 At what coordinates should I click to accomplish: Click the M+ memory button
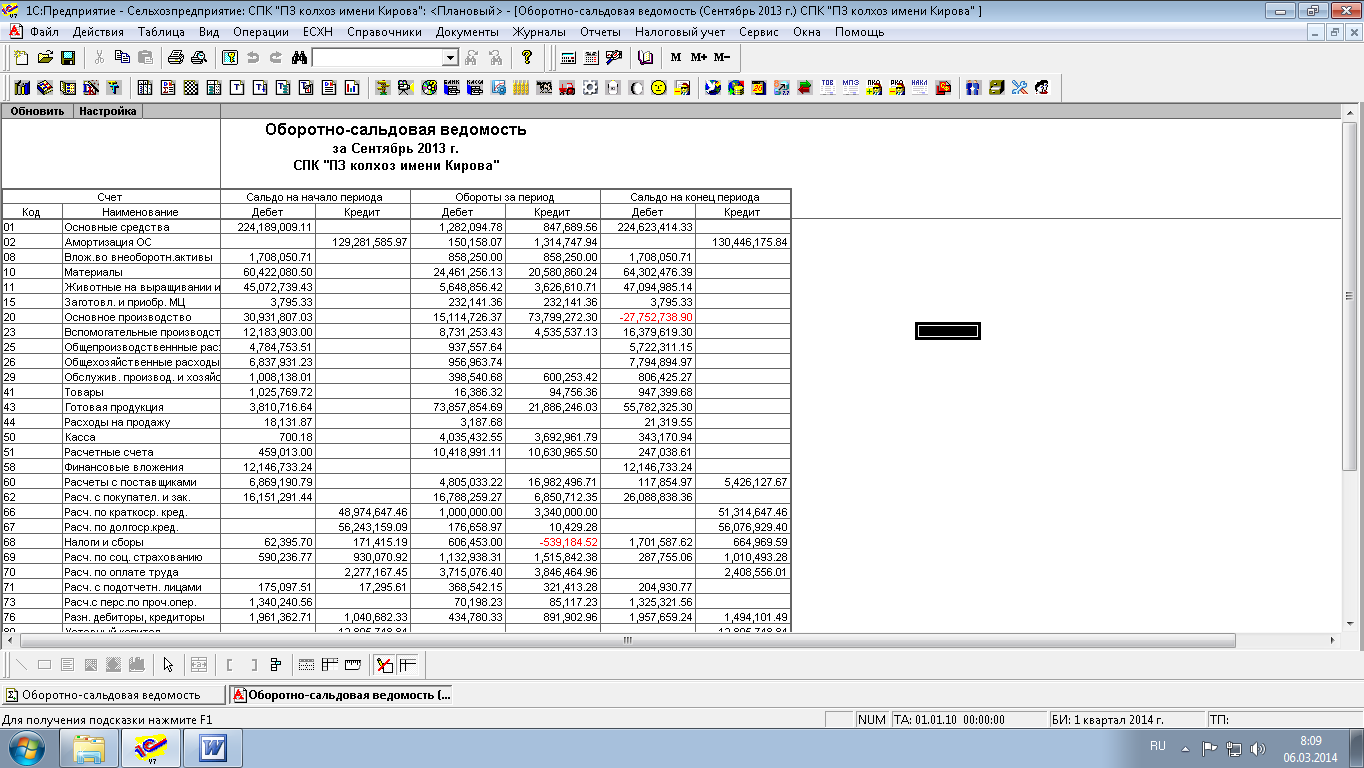pos(698,58)
